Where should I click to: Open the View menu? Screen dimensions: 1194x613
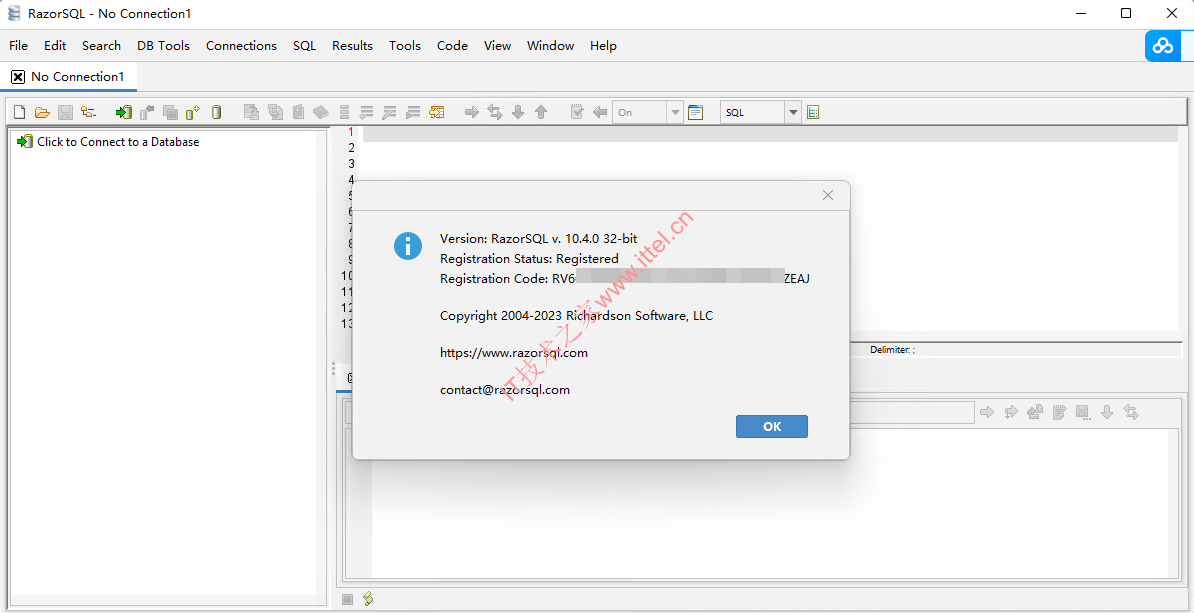pyautogui.click(x=497, y=46)
